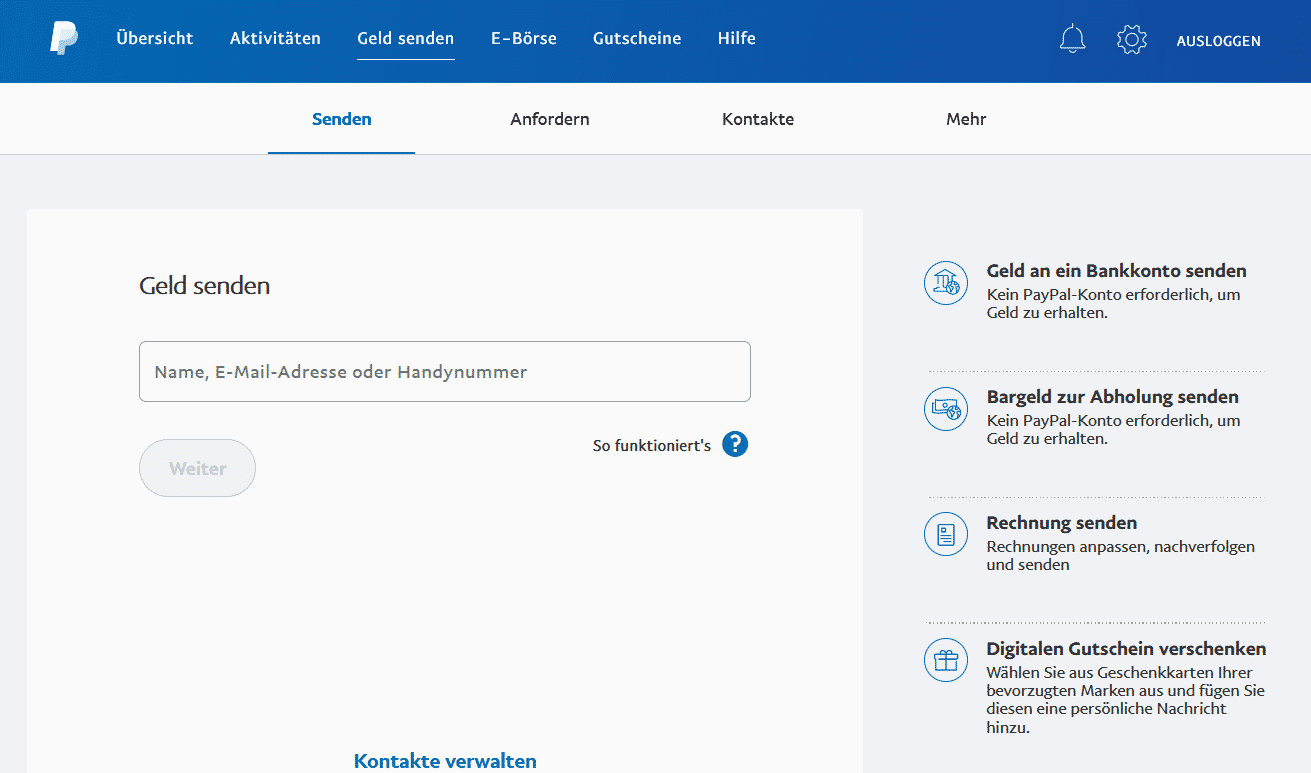1311x773 pixels.
Task: Click the bank account send icon
Action: pos(945,283)
